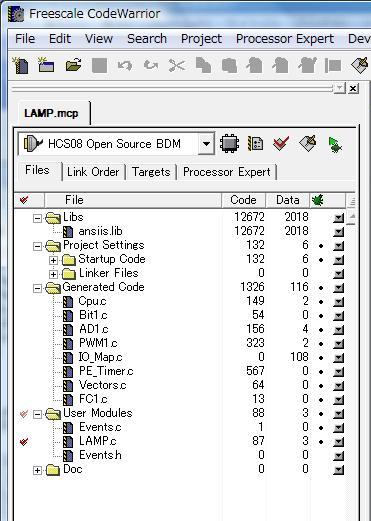Collapse the Generated Code folder
This screenshot has height=521, width=371.
click(38, 288)
